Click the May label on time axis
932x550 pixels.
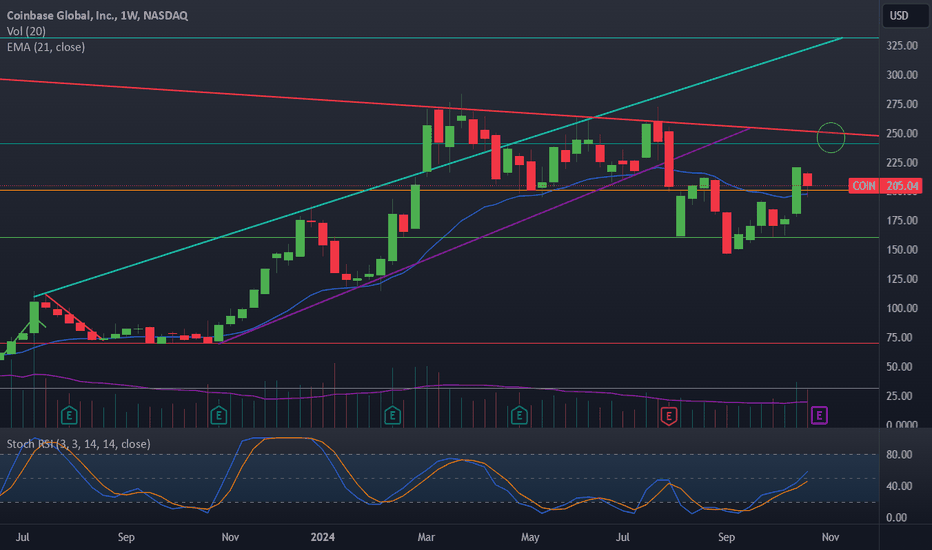530,537
